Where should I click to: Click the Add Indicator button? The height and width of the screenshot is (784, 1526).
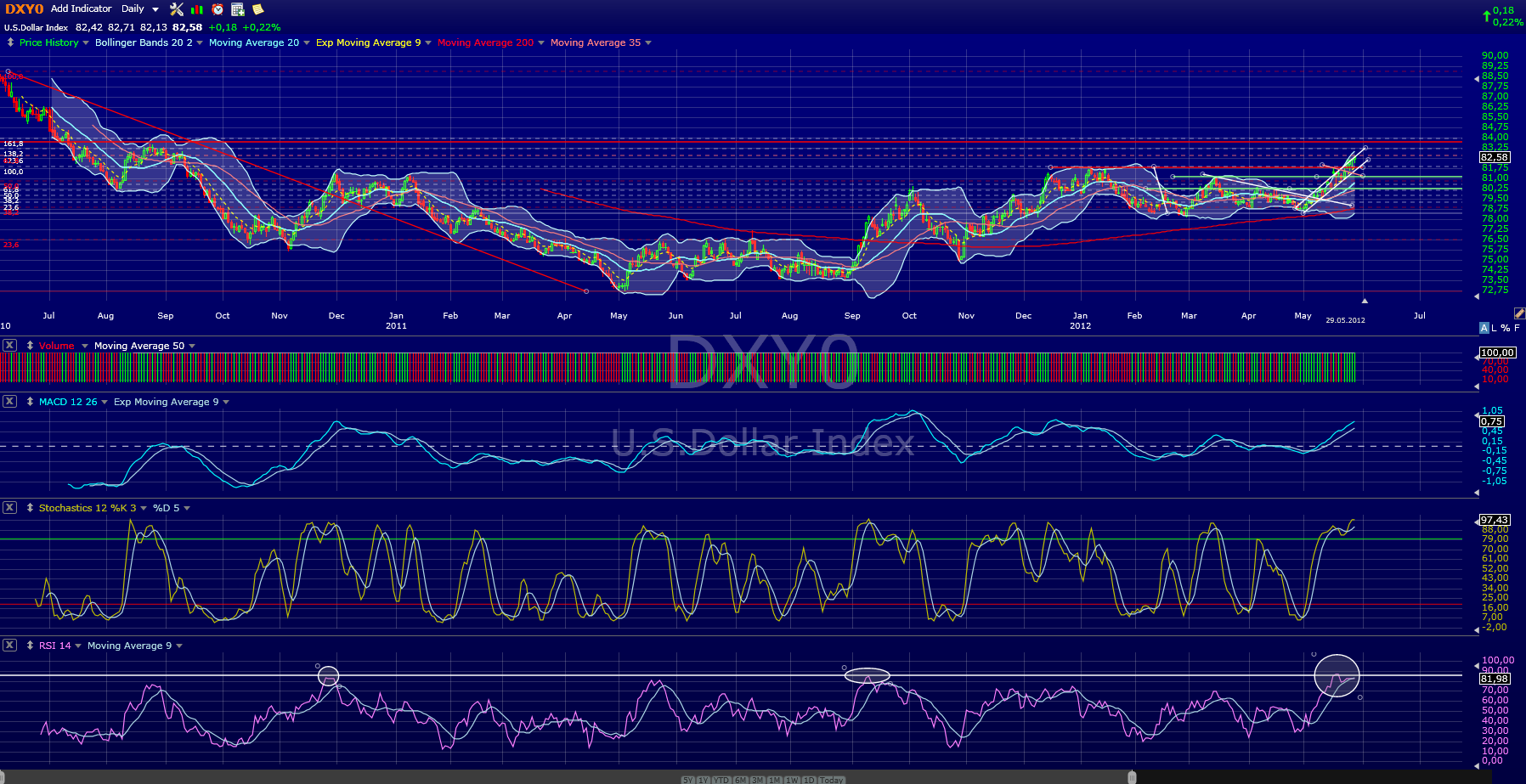[x=82, y=8]
